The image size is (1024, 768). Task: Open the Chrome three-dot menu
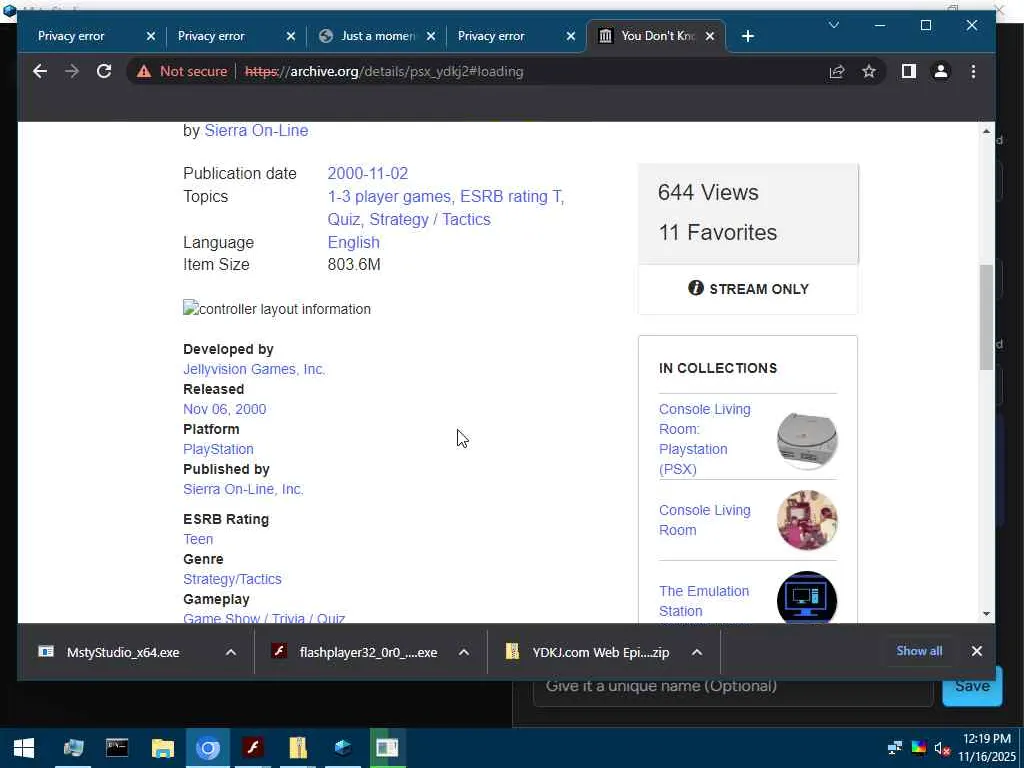pos(973,71)
